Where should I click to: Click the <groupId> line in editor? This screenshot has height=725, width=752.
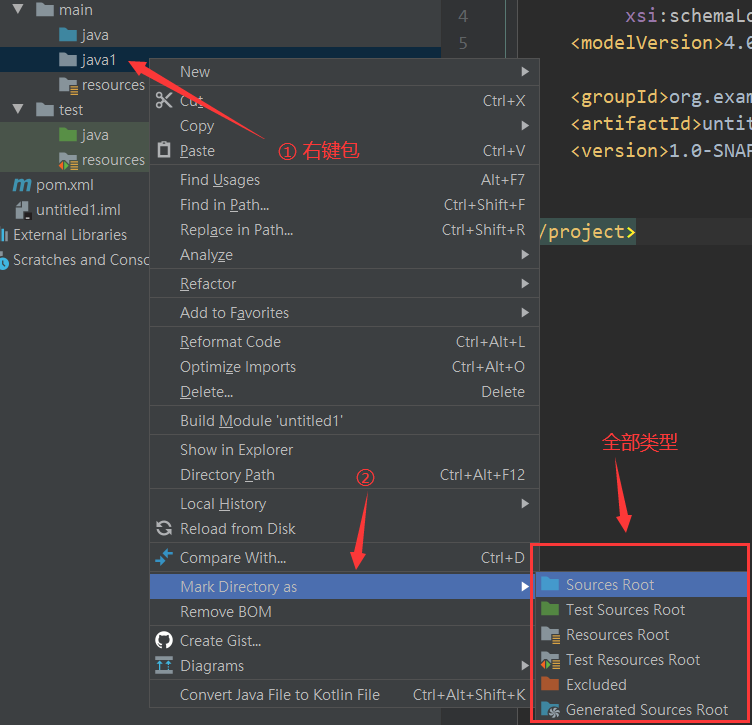pos(661,97)
